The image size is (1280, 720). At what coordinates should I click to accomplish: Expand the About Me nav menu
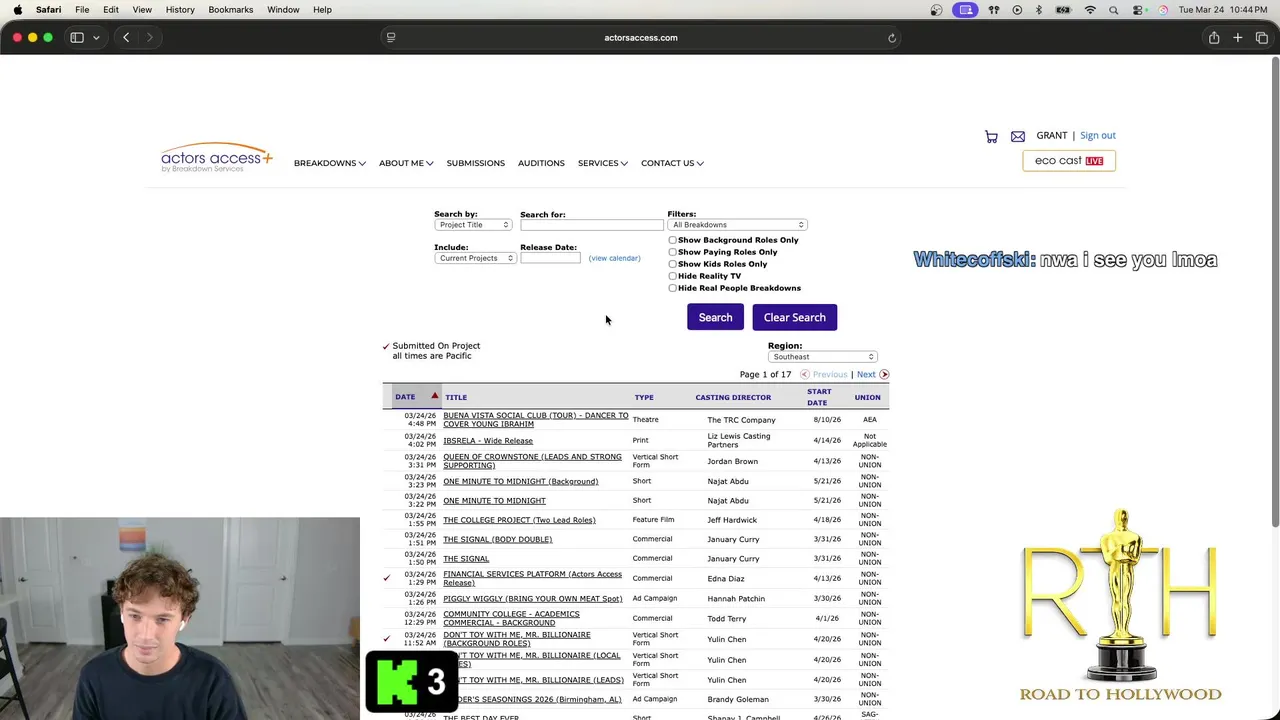(405, 163)
